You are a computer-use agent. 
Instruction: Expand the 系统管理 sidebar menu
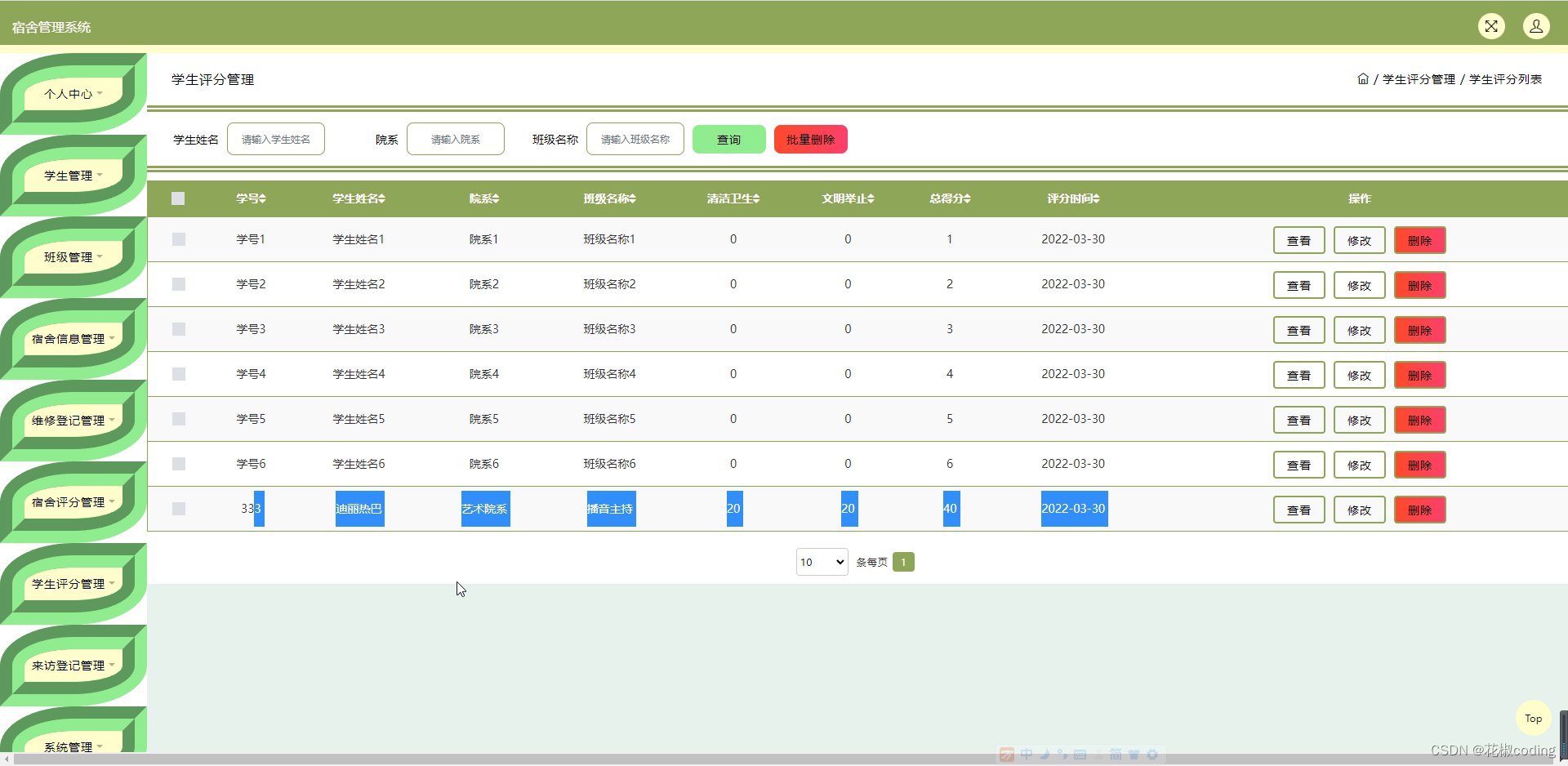(72, 746)
